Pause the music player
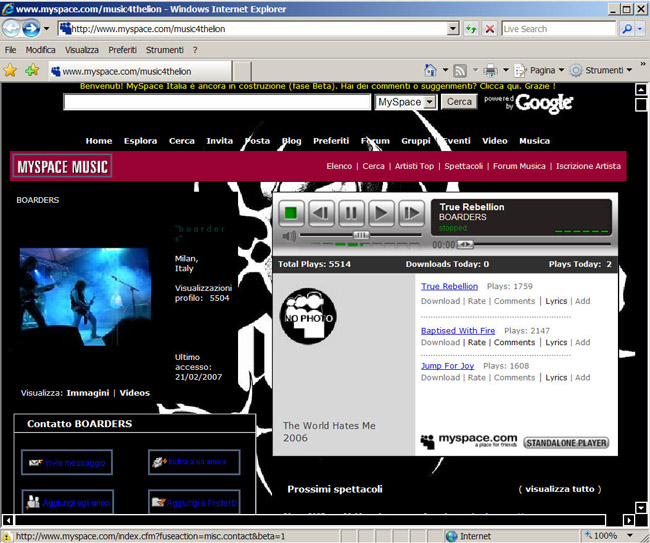 pos(351,213)
